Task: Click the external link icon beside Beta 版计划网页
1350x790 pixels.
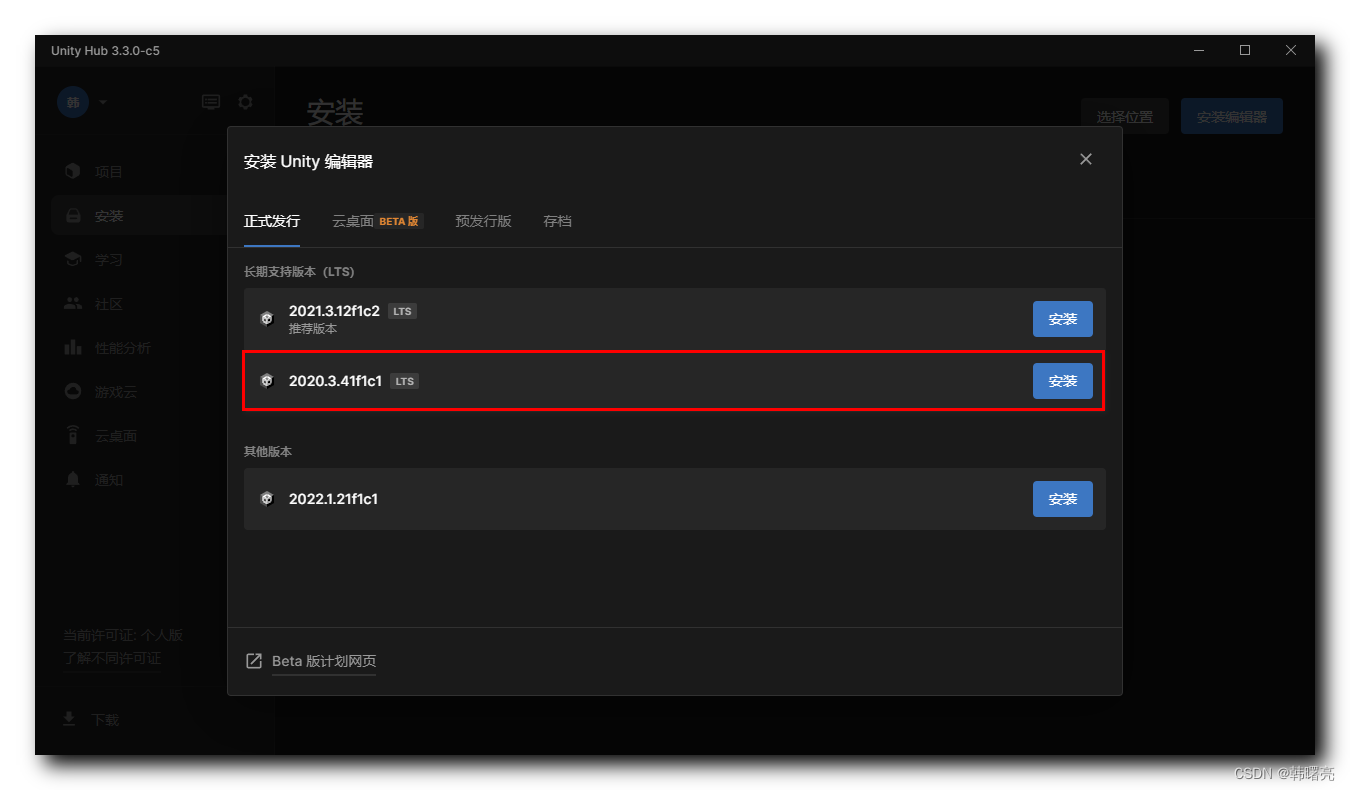Action: point(254,661)
